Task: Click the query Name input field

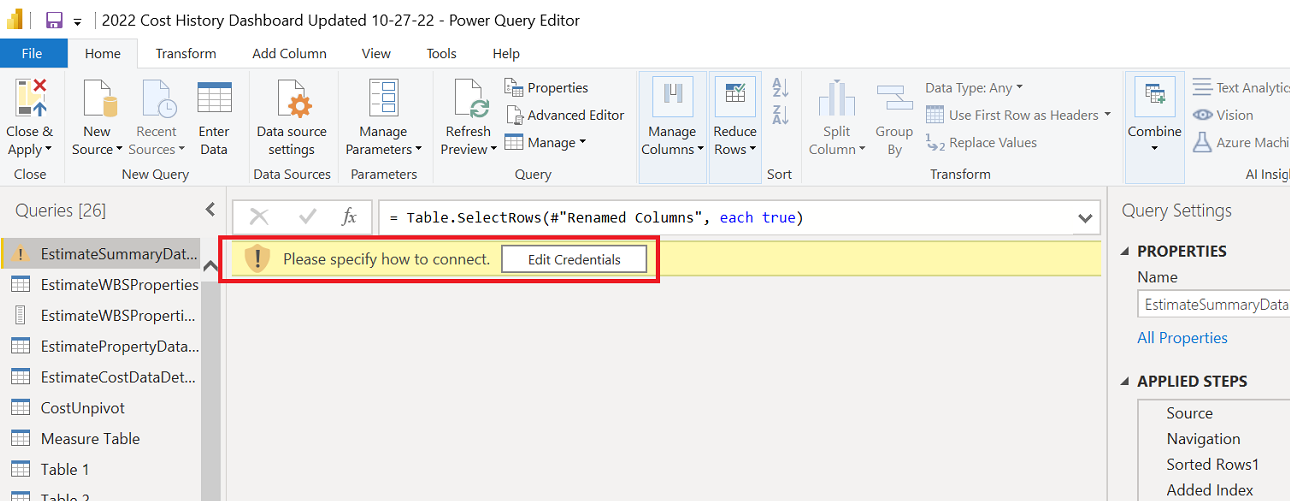Action: [1213, 305]
